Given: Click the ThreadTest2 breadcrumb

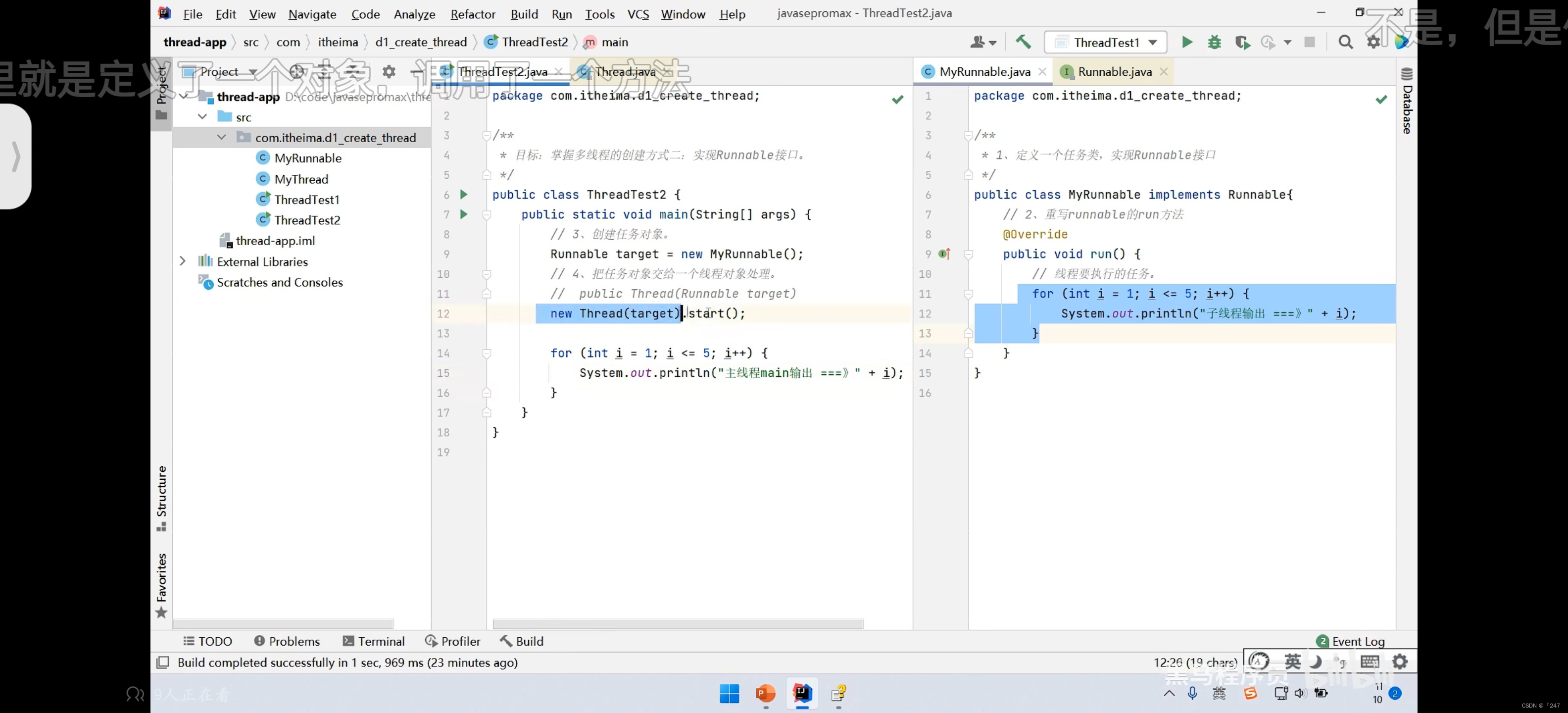Looking at the screenshot, I should coord(527,42).
